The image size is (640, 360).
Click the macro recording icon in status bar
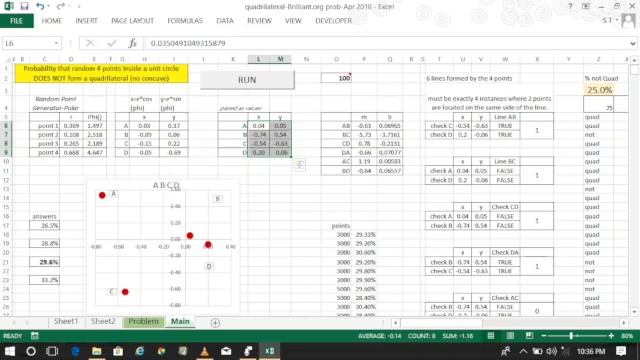click(x=35, y=336)
